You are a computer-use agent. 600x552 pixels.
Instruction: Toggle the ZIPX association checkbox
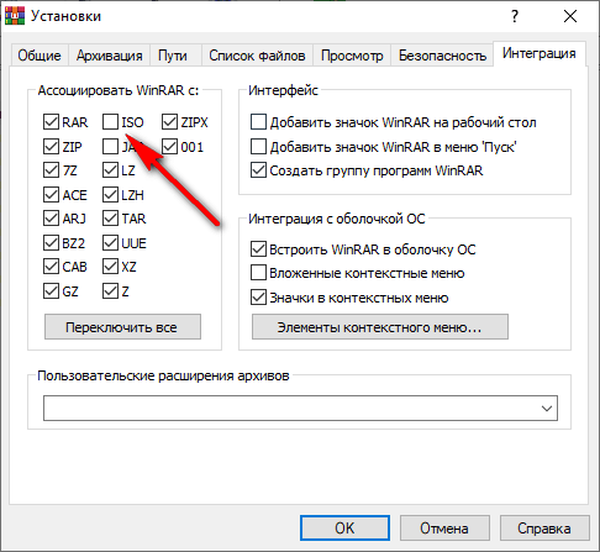click(169, 123)
